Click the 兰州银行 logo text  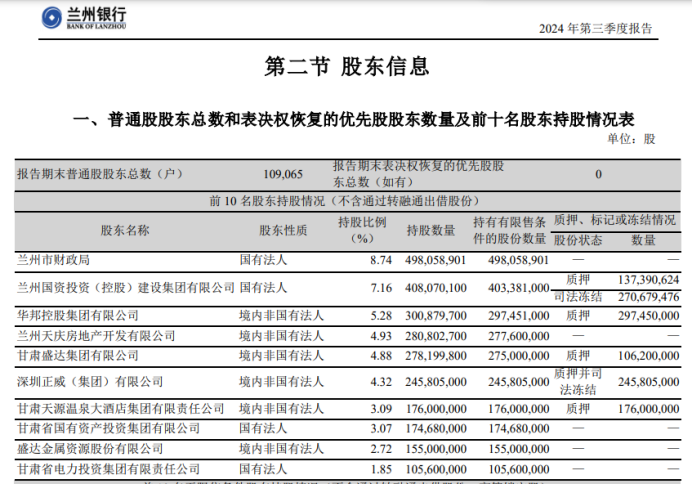96,15
